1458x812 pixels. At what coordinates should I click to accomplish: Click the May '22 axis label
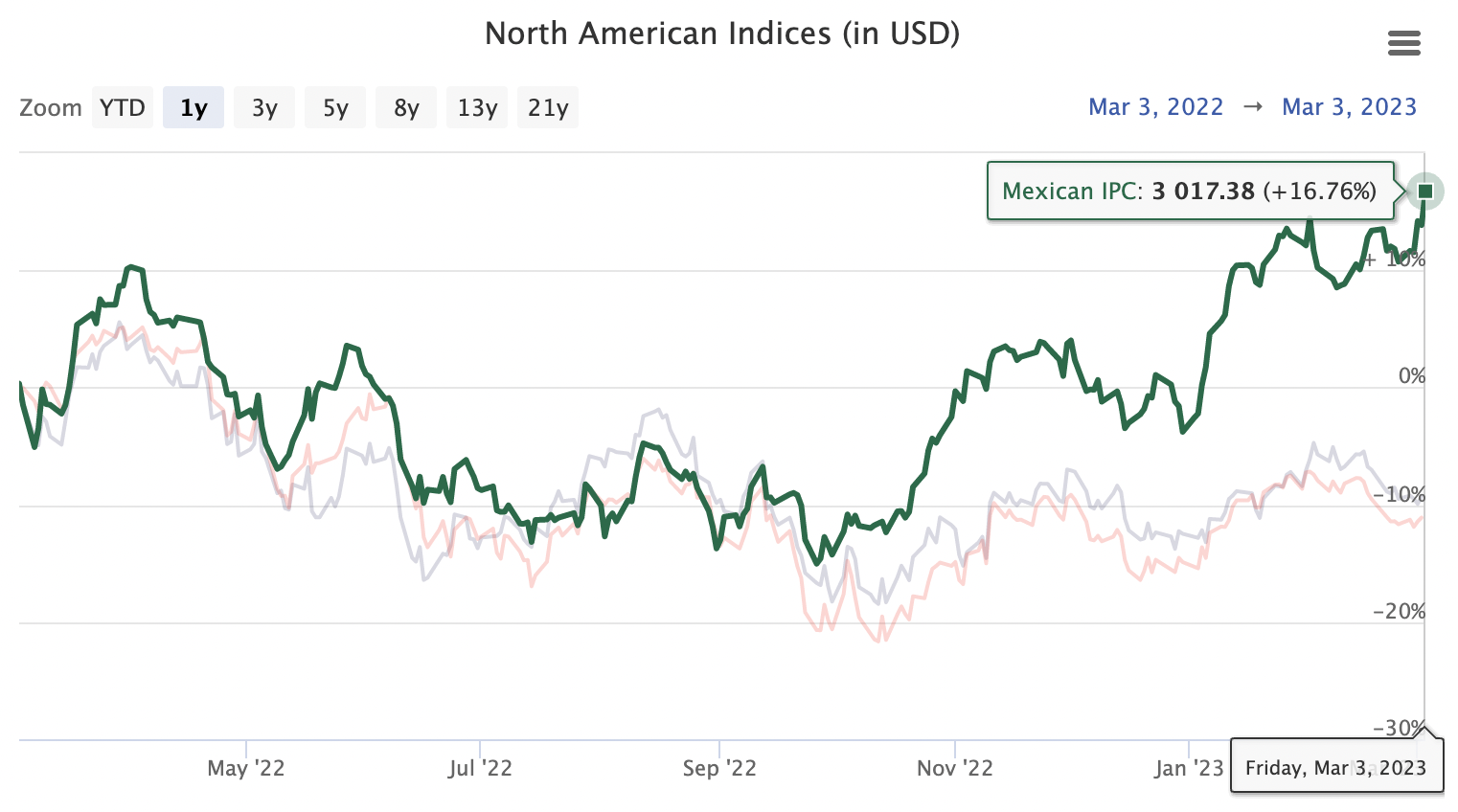(x=246, y=768)
